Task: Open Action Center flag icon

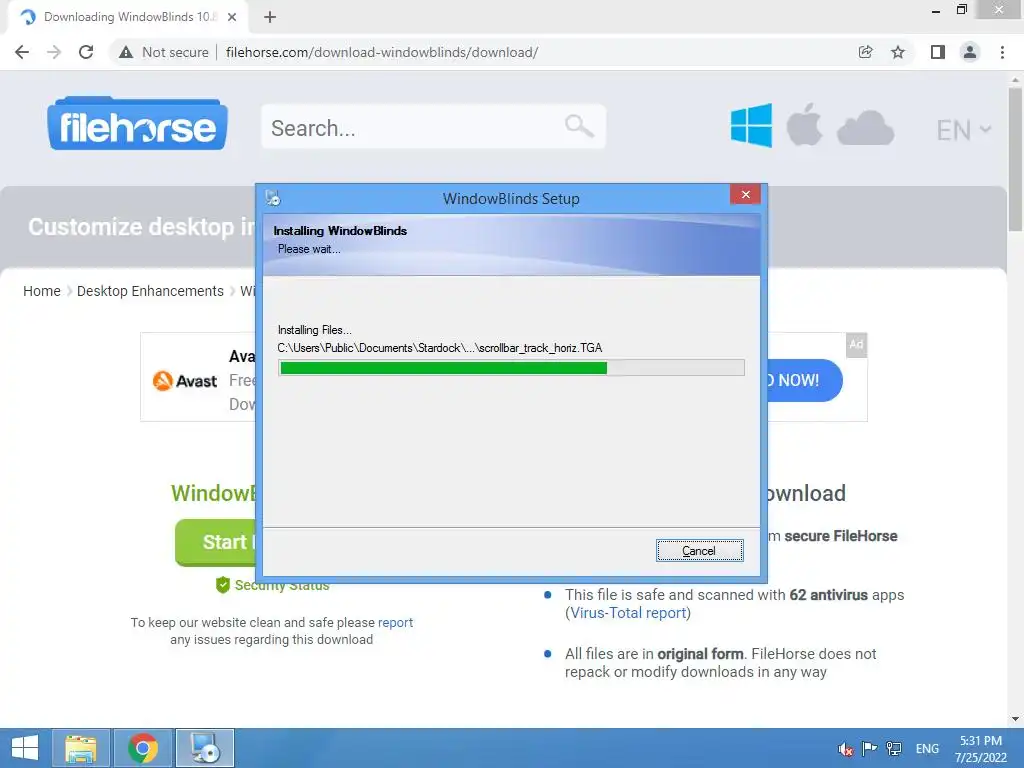Action: click(869, 748)
